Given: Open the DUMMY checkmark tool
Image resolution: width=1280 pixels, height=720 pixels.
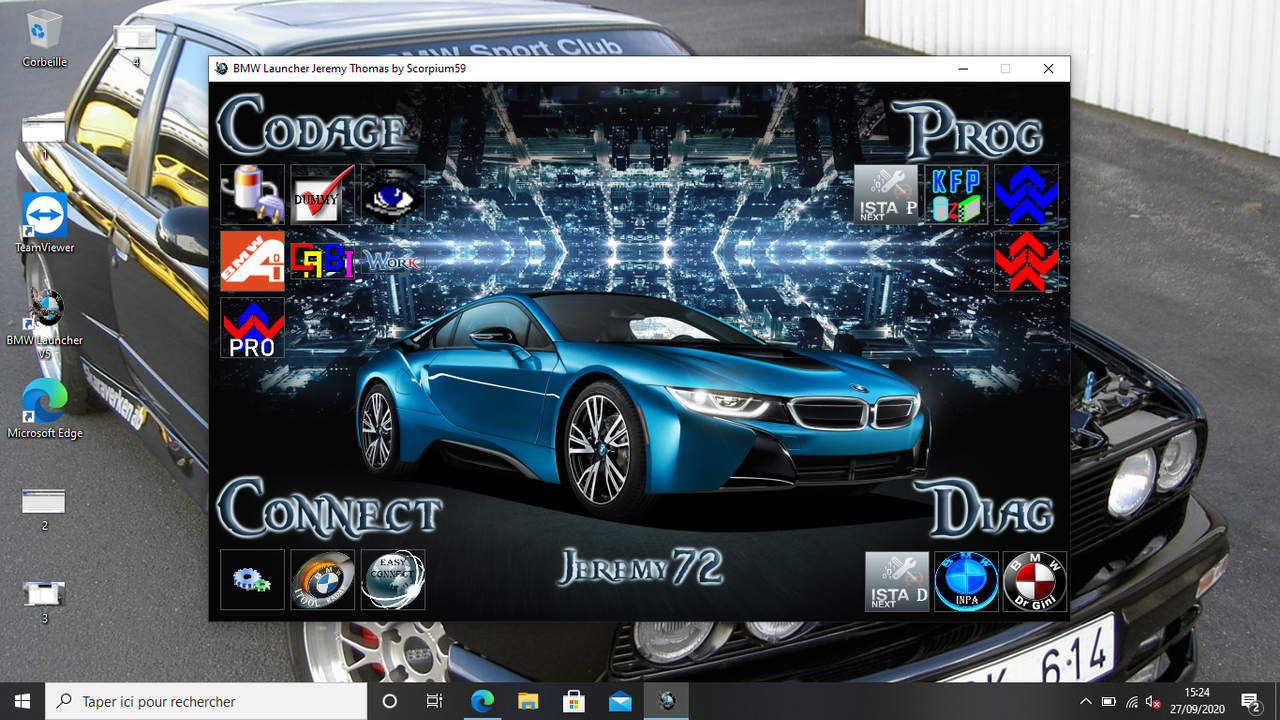Looking at the screenshot, I should coord(322,194).
